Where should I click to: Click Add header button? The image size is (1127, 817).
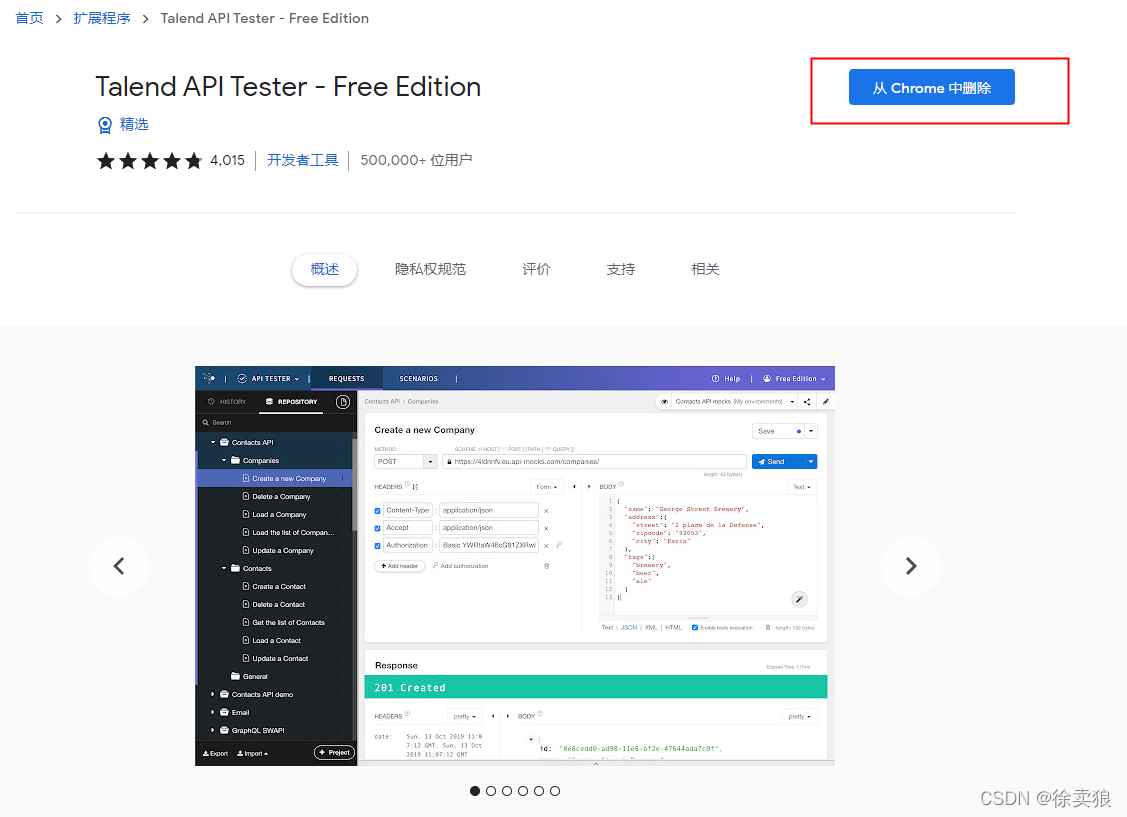[400, 566]
